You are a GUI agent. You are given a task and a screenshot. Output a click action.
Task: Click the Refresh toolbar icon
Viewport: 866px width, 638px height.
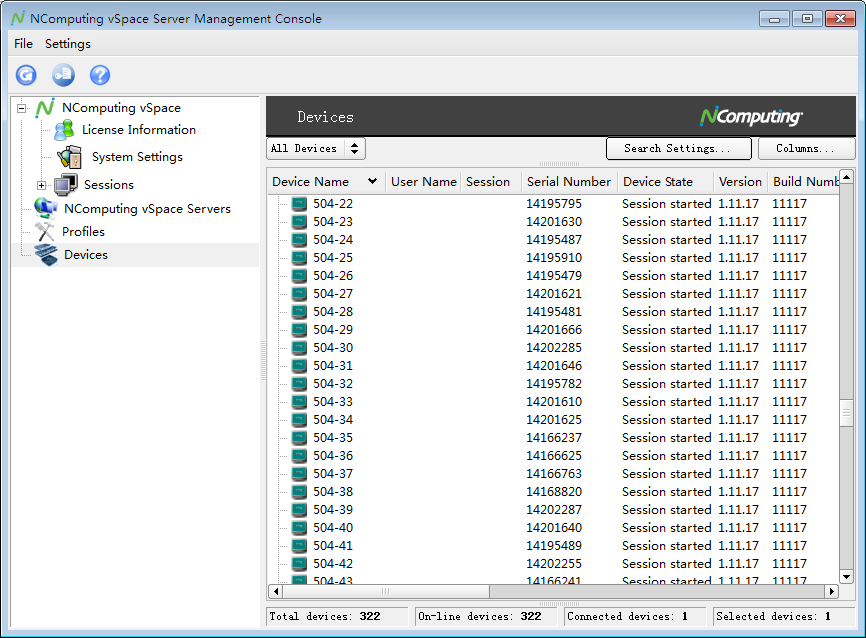pyautogui.click(x=26, y=75)
